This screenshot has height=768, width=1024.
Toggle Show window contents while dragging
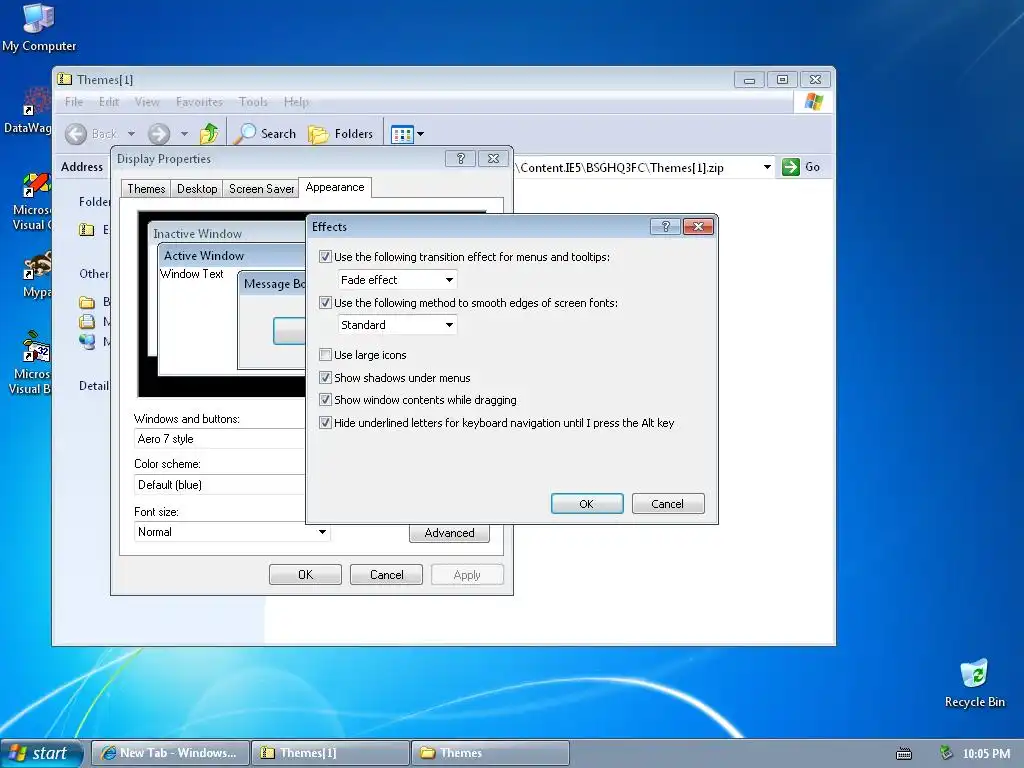pos(325,400)
